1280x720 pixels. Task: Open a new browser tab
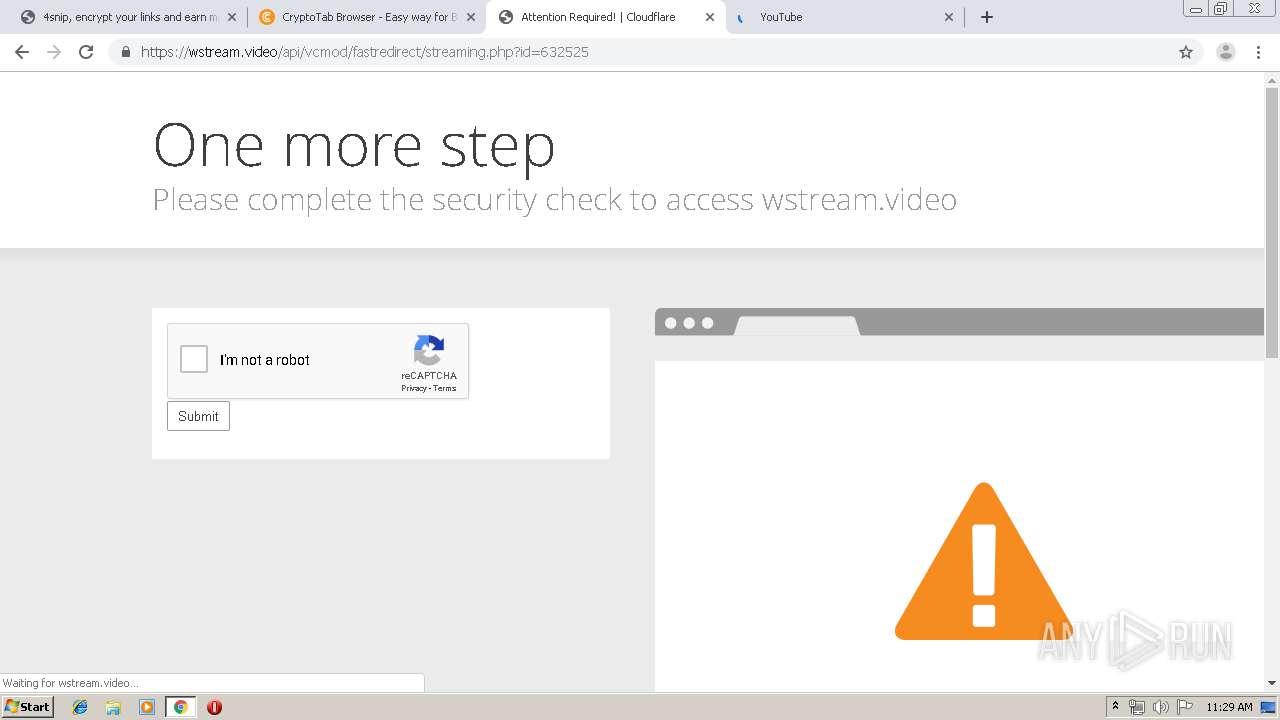click(987, 17)
